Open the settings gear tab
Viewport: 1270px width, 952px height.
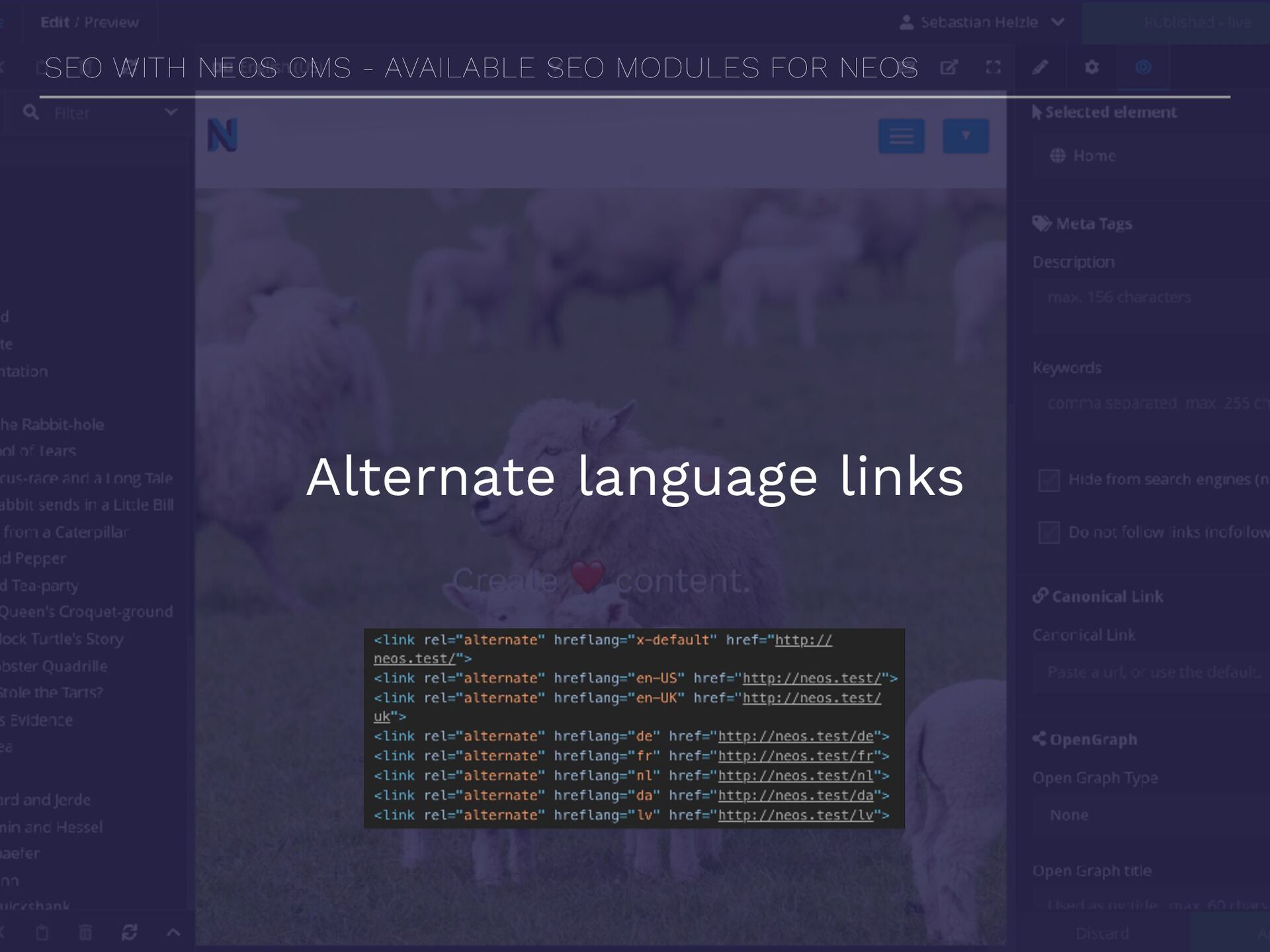click(1091, 67)
